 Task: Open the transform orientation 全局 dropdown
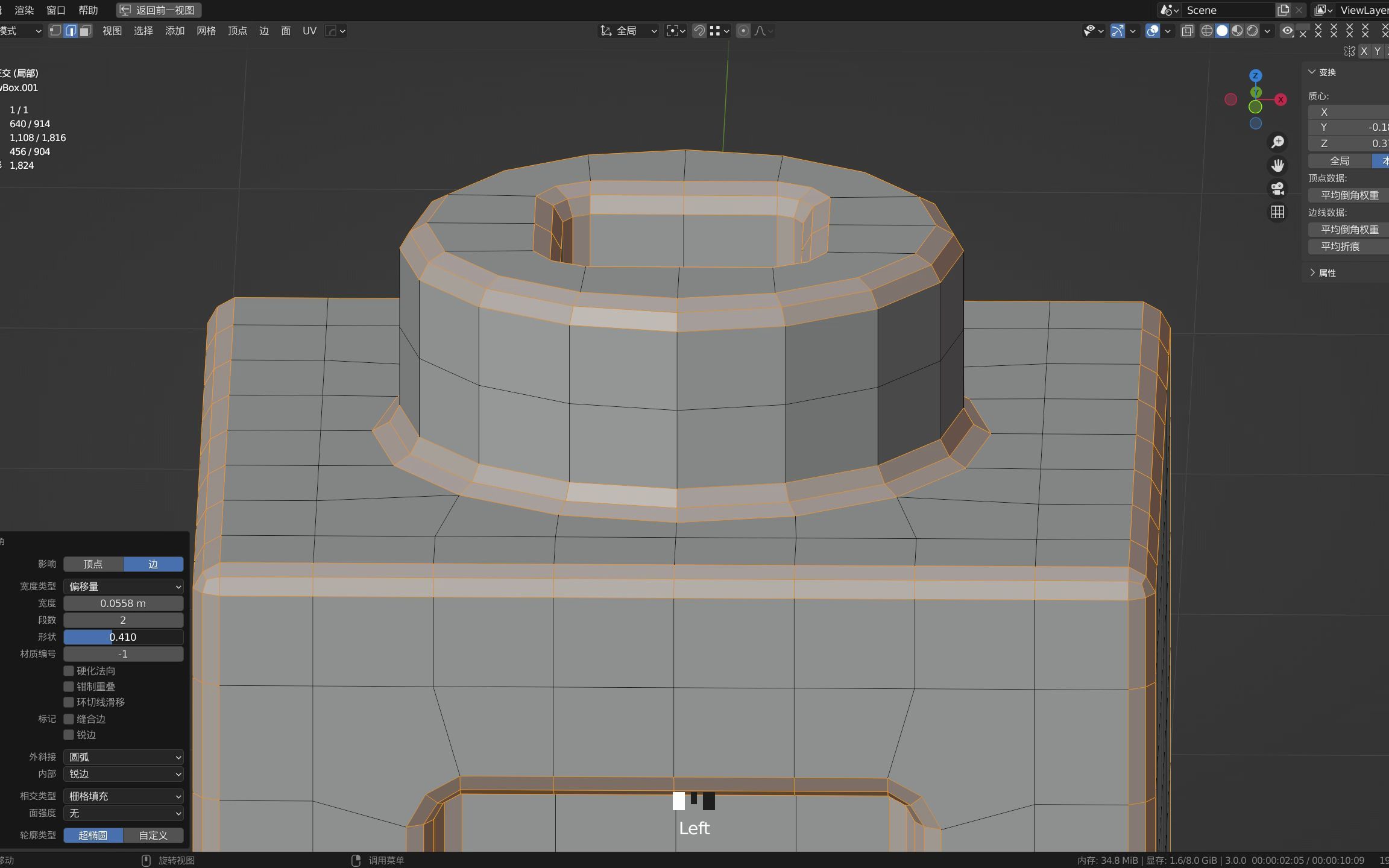coord(627,31)
